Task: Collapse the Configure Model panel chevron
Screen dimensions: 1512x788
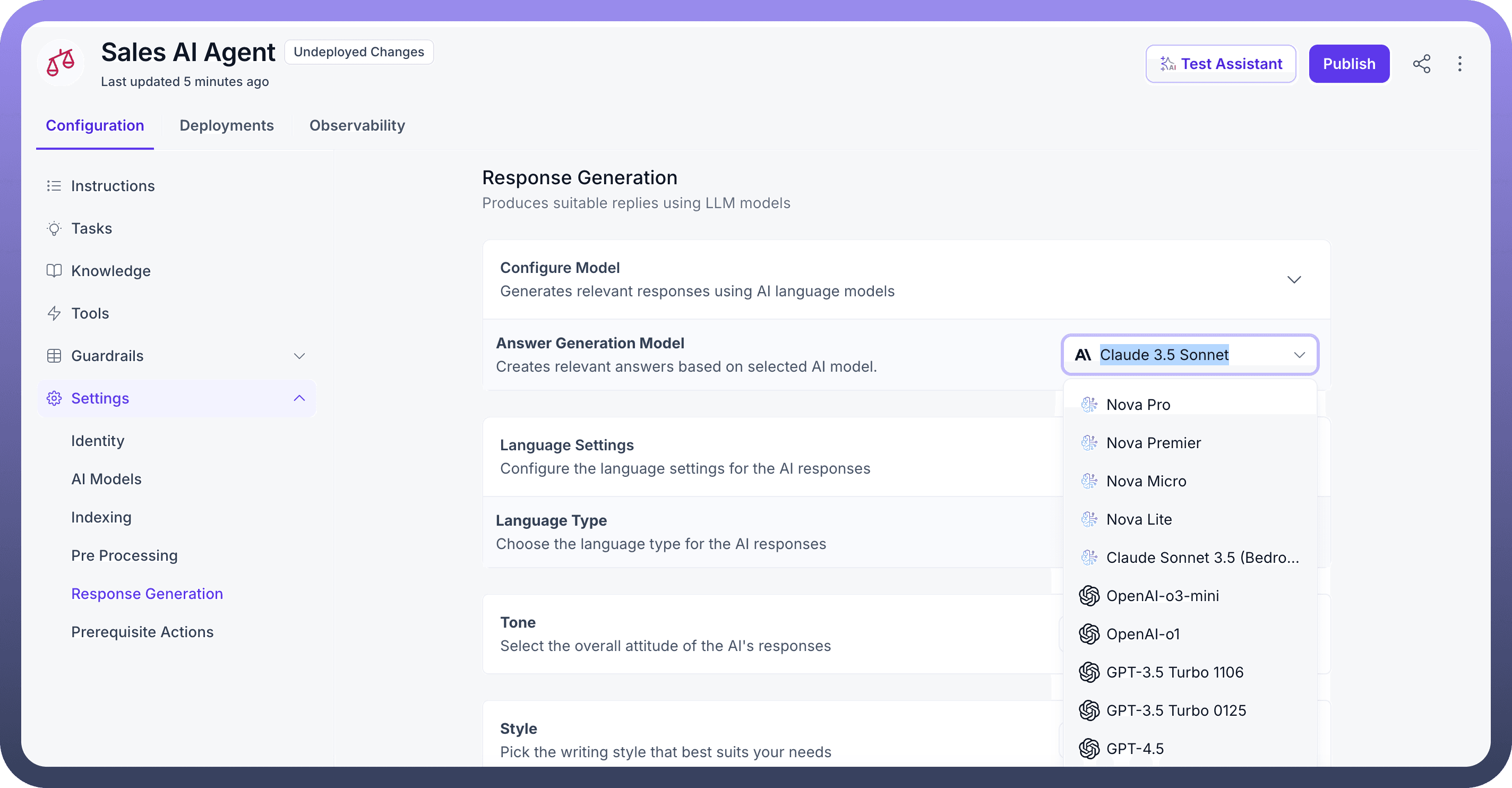Action: (x=1294, y=279)
